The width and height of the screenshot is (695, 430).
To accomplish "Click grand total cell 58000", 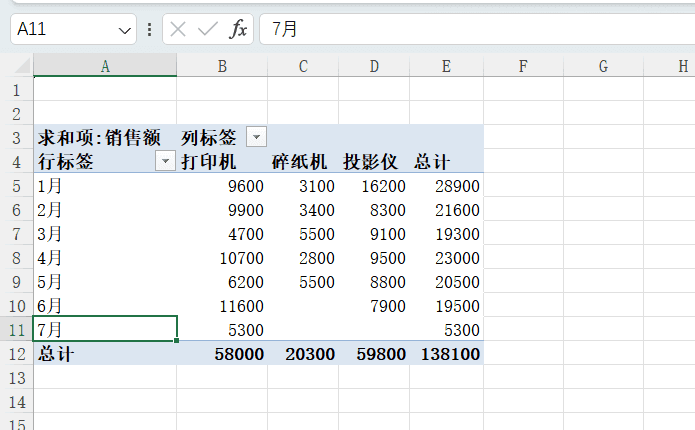I will [x=222, y=353].
